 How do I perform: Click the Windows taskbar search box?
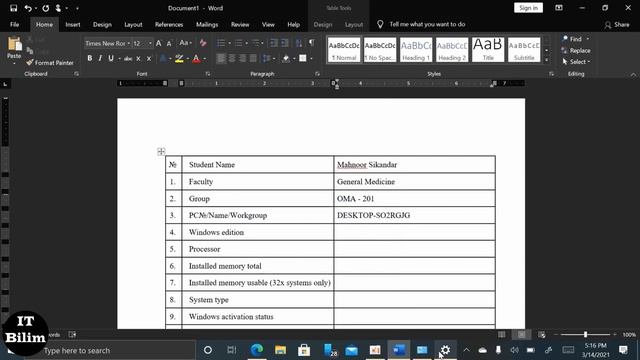pos(113,350)
